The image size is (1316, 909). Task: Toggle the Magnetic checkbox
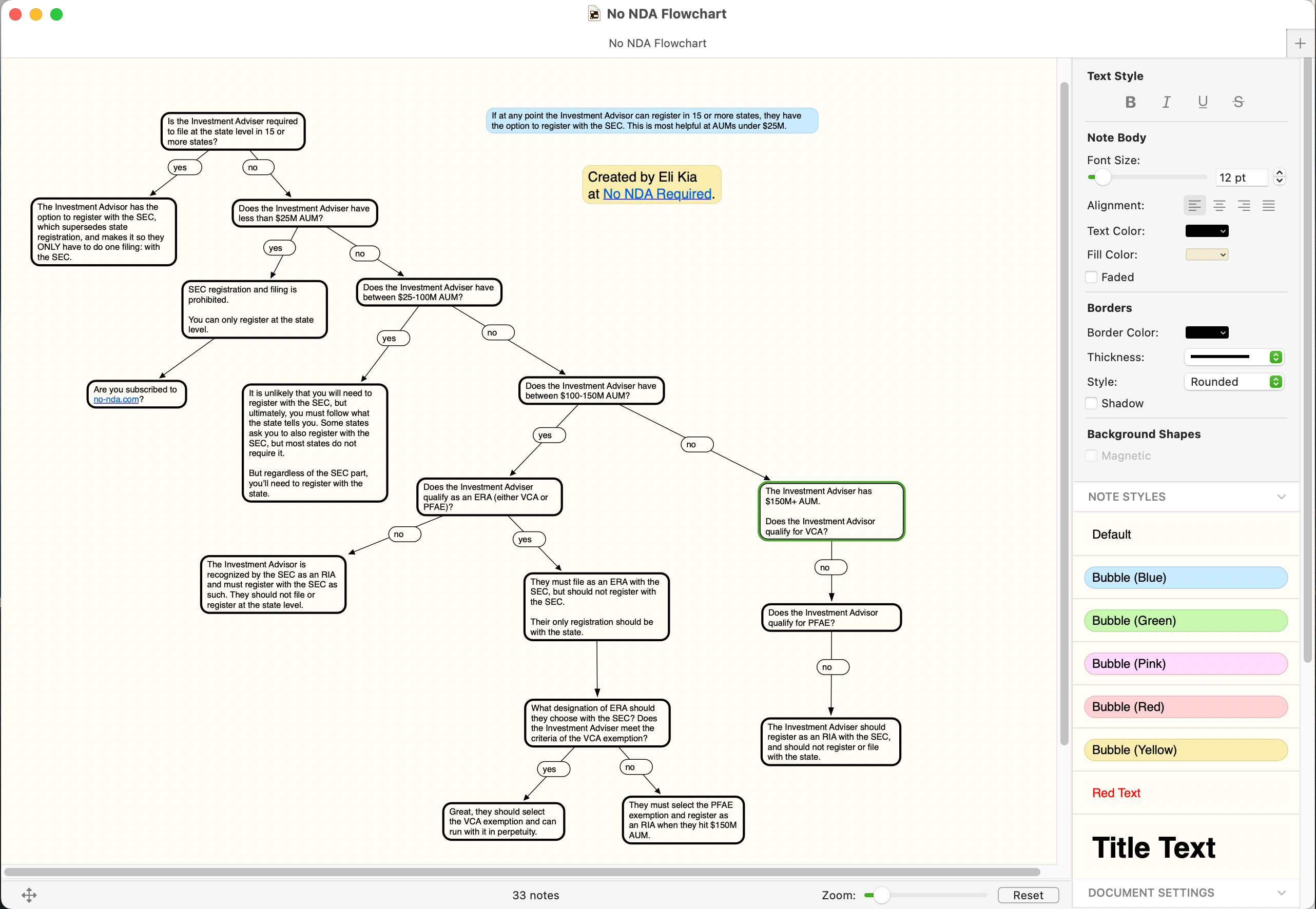pos(1091,456)
